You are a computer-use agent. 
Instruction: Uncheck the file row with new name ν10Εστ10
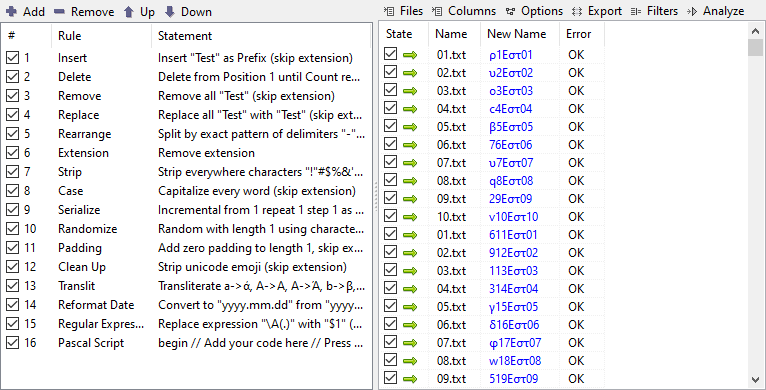(x=390, y=216)
